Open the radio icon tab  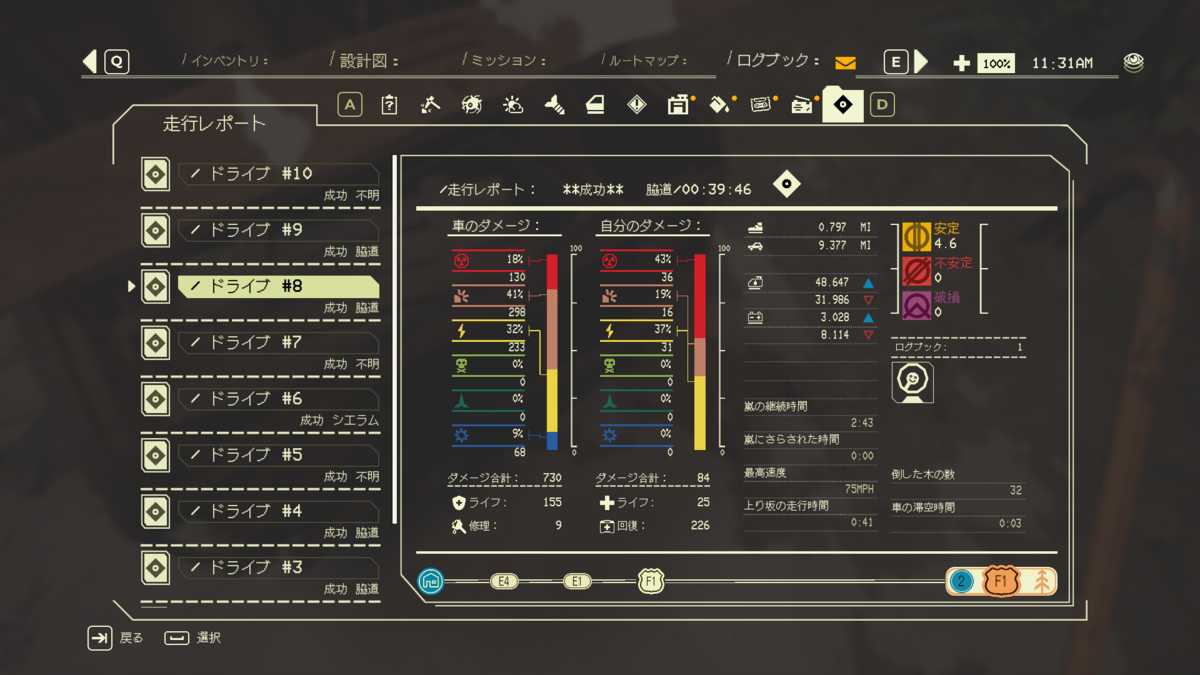[802, 104]
